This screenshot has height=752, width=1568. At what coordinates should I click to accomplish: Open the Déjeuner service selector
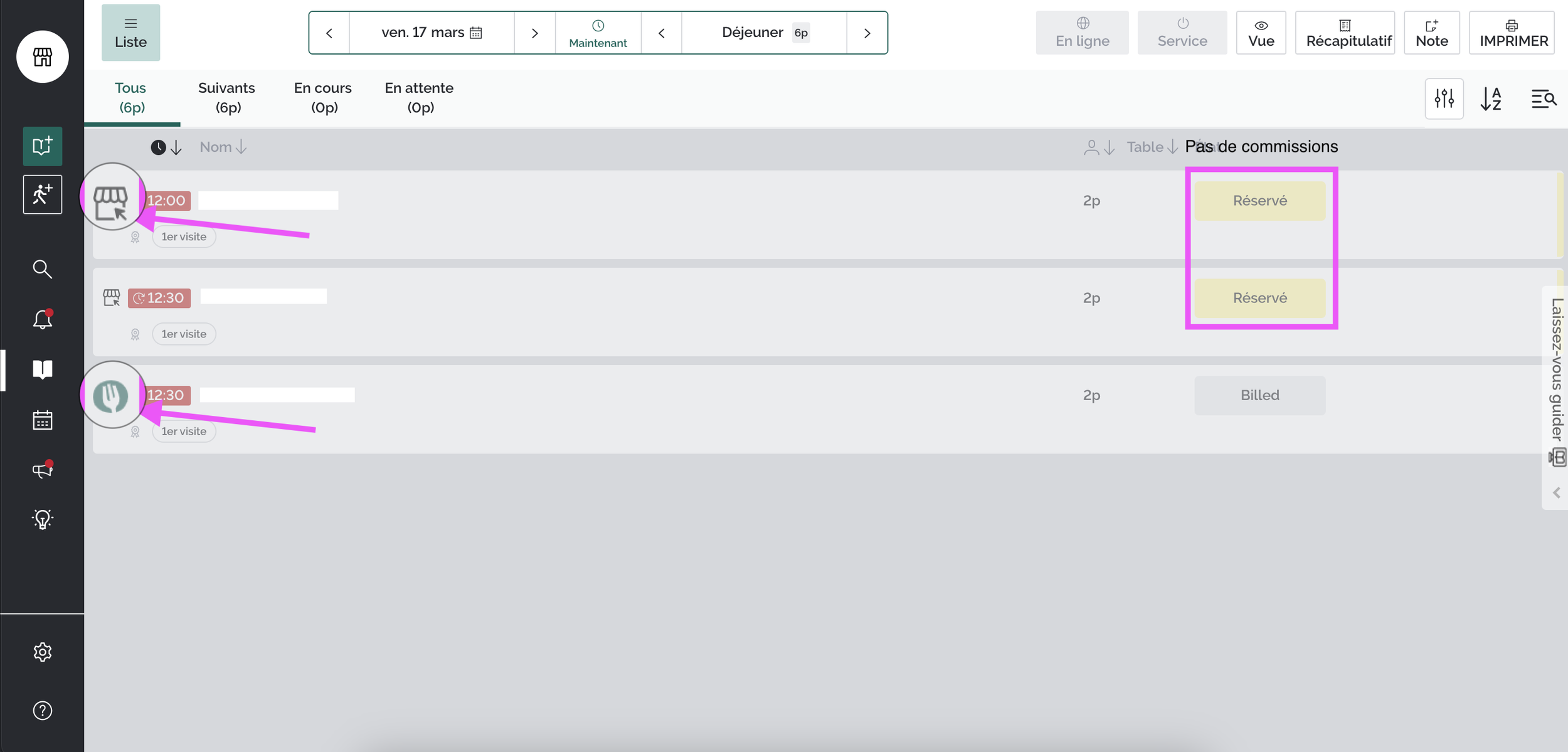coord(764,33)
